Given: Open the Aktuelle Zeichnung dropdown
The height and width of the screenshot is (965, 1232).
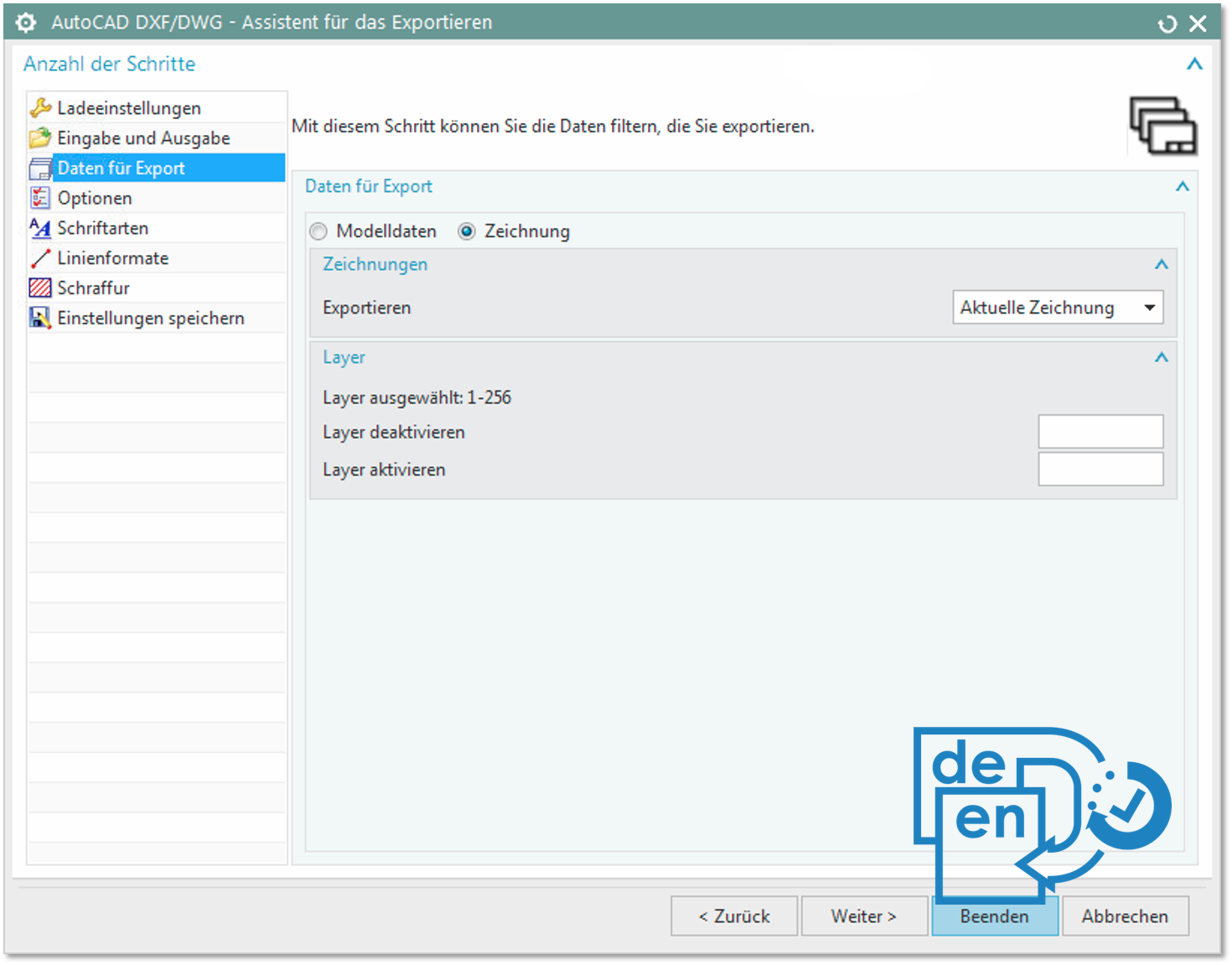Looking at the screenshot, I should click(x=1058, y=308).
